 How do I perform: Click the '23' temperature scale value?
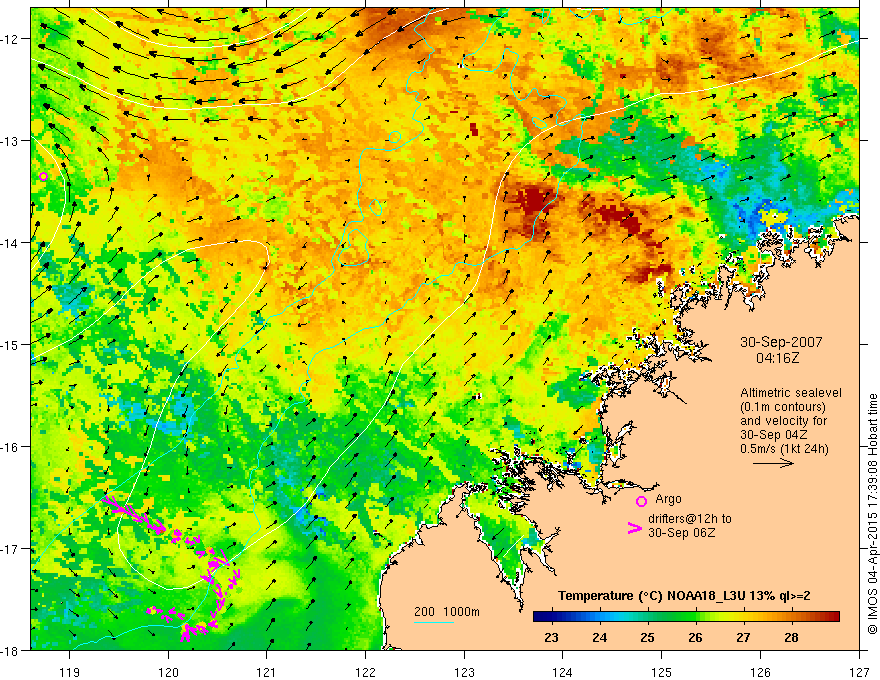[551, 637]
